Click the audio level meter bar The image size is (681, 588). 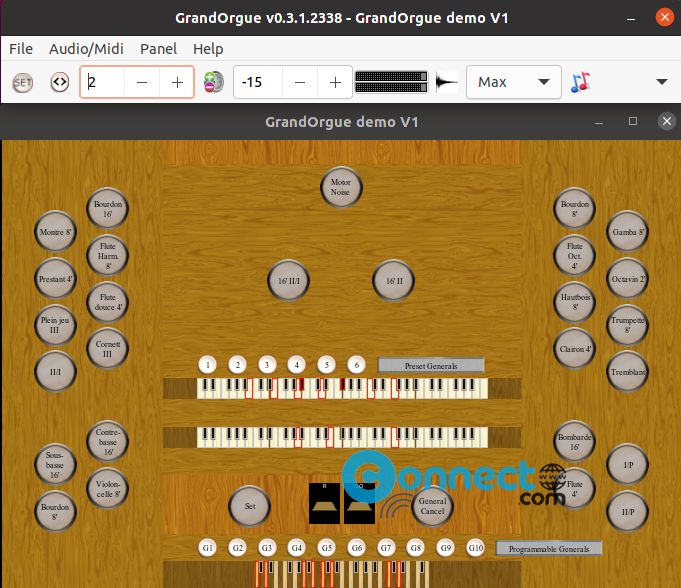(391, 82)
